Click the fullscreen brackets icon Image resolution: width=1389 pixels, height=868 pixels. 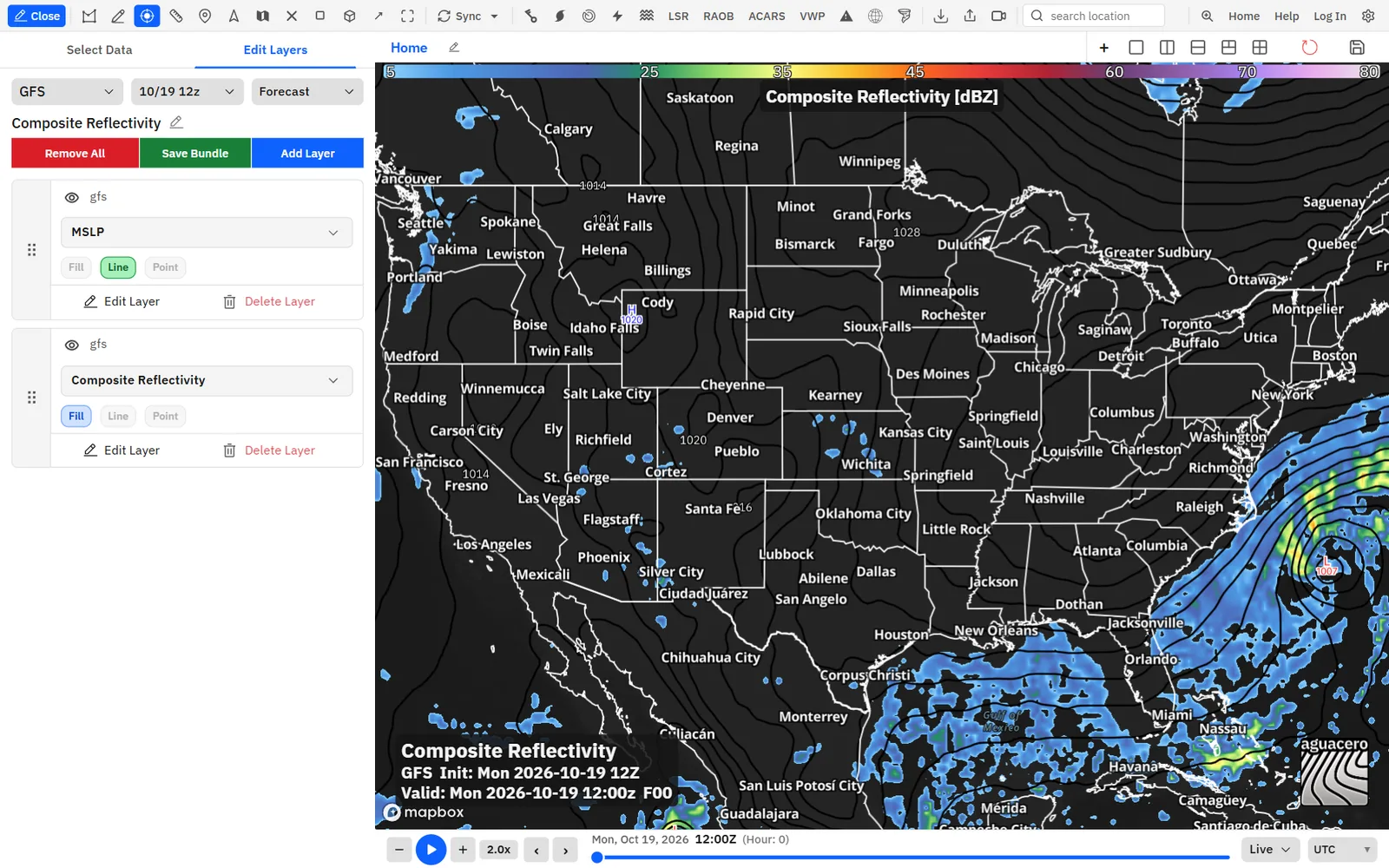(407, 16)
